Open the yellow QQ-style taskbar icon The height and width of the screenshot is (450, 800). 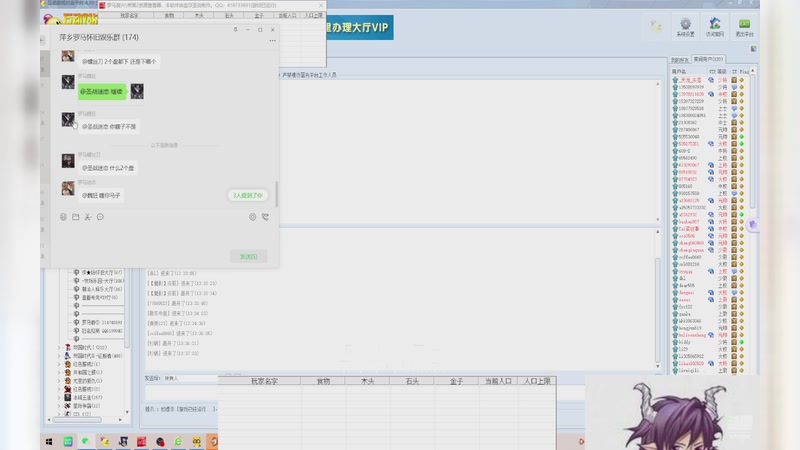(x=196, y=442)
